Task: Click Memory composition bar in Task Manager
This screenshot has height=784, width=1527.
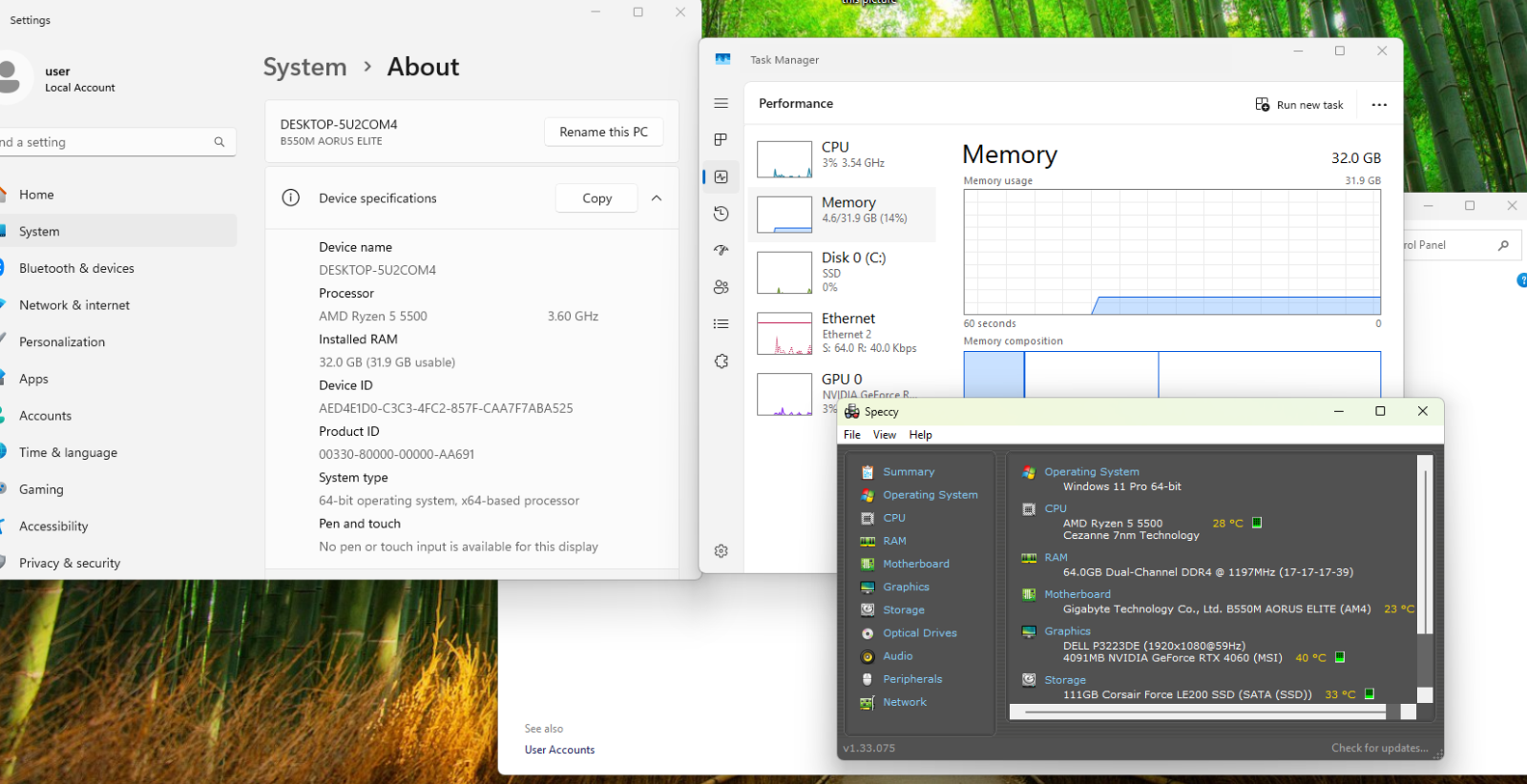Action: point(1172,375)
